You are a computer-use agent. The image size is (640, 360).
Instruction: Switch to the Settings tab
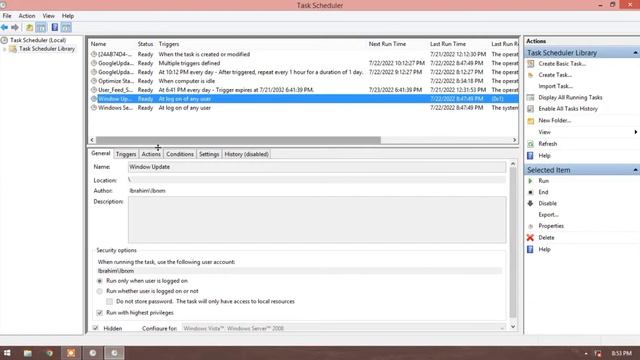(209, 154)
